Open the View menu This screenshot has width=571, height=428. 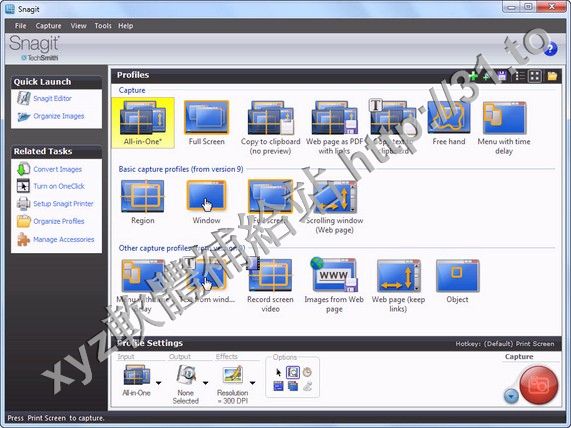(78, 26)
